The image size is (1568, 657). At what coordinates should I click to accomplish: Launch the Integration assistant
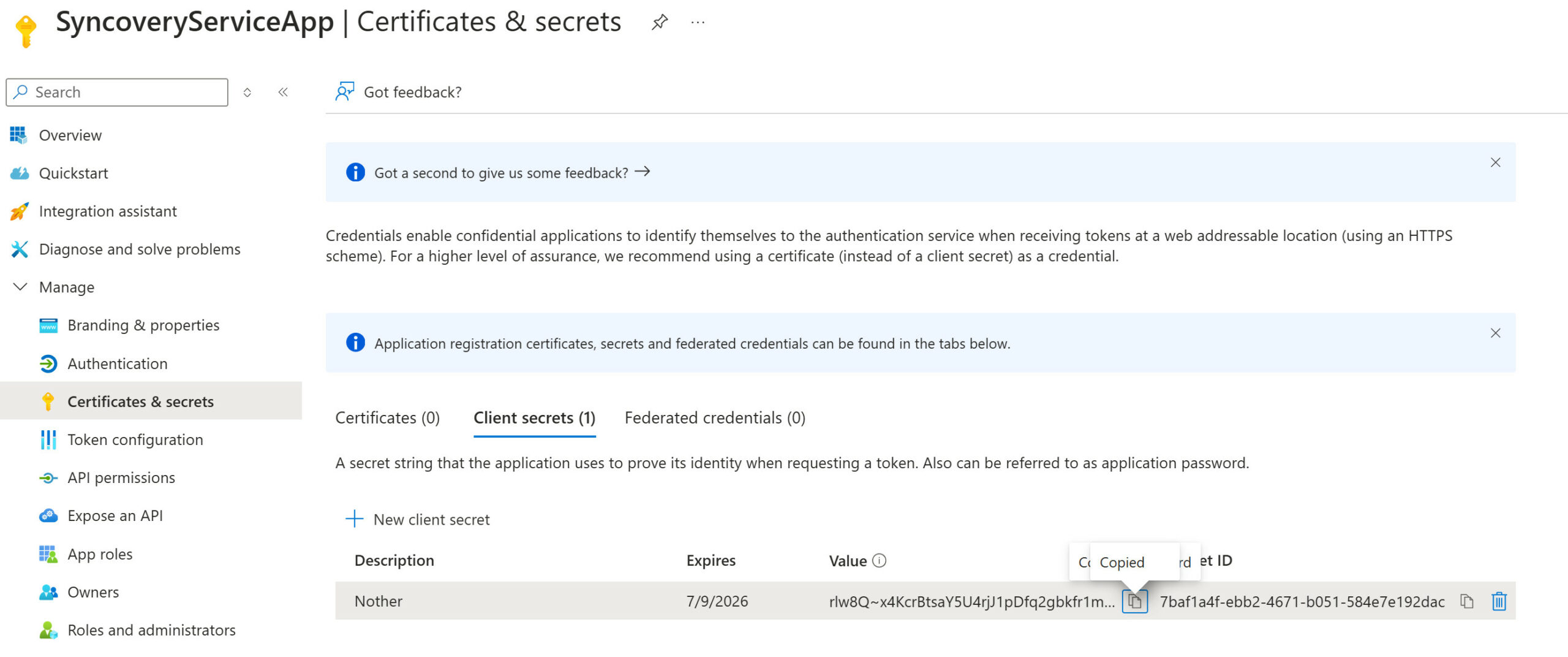pyautogui.click(x=108, y=211)
